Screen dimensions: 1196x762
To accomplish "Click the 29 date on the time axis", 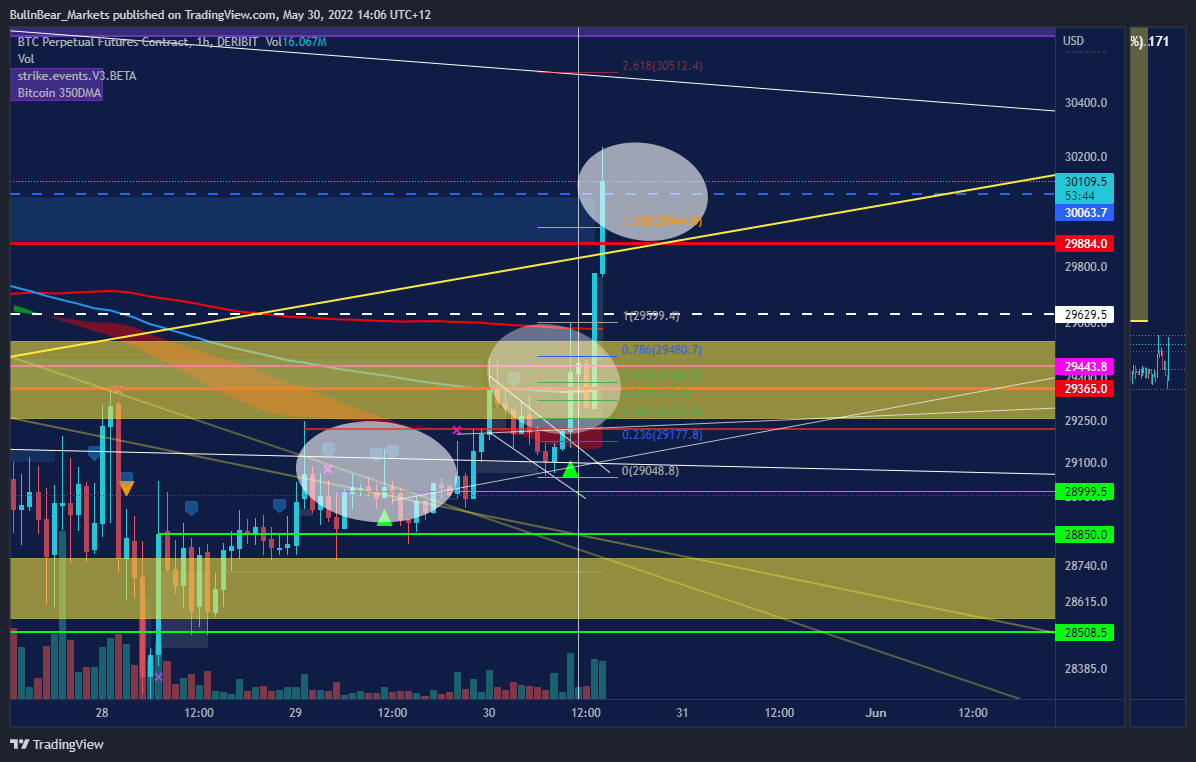I will 295,713.
